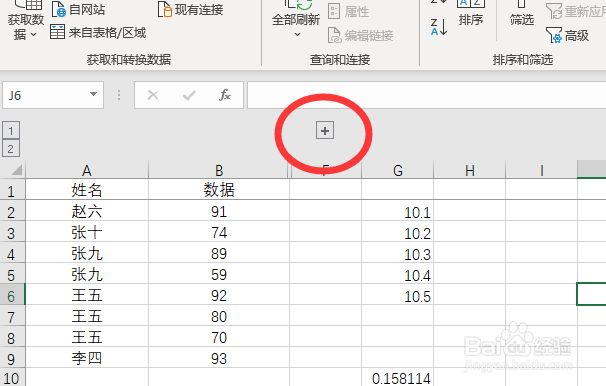The height and width of the screenshot is (386, 606).
Task: Click the Name Box showing J6
Action: 45,95
